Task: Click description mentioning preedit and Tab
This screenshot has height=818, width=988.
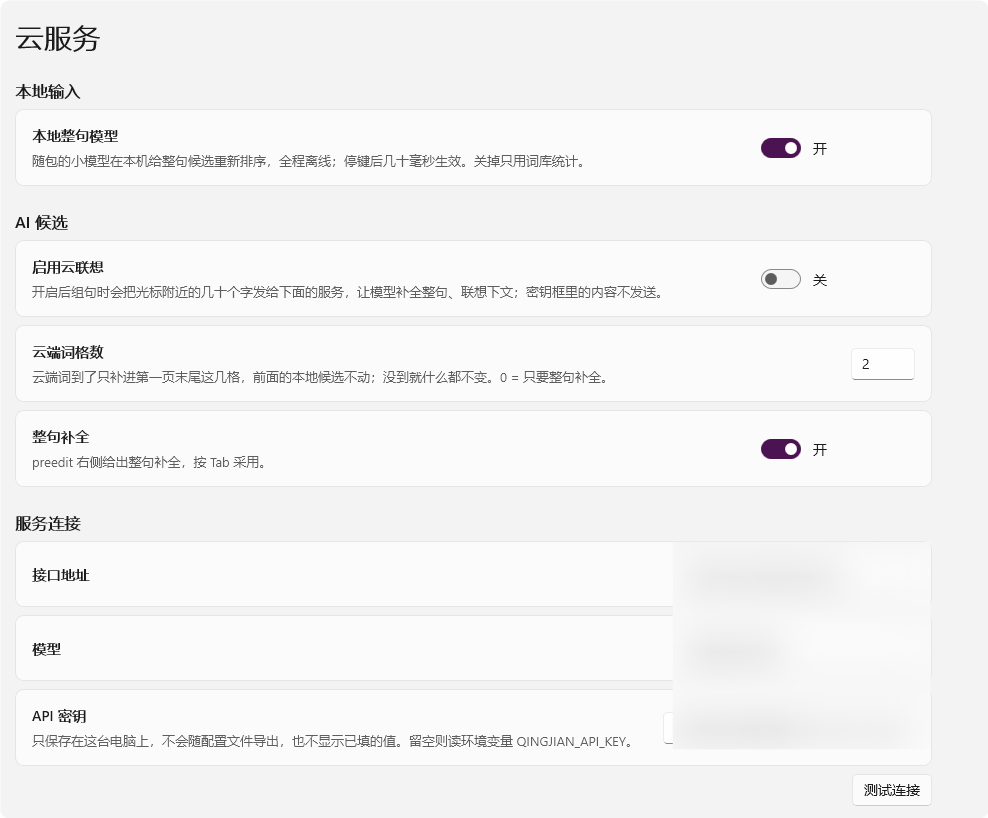Action: click(x=151, y=463)
